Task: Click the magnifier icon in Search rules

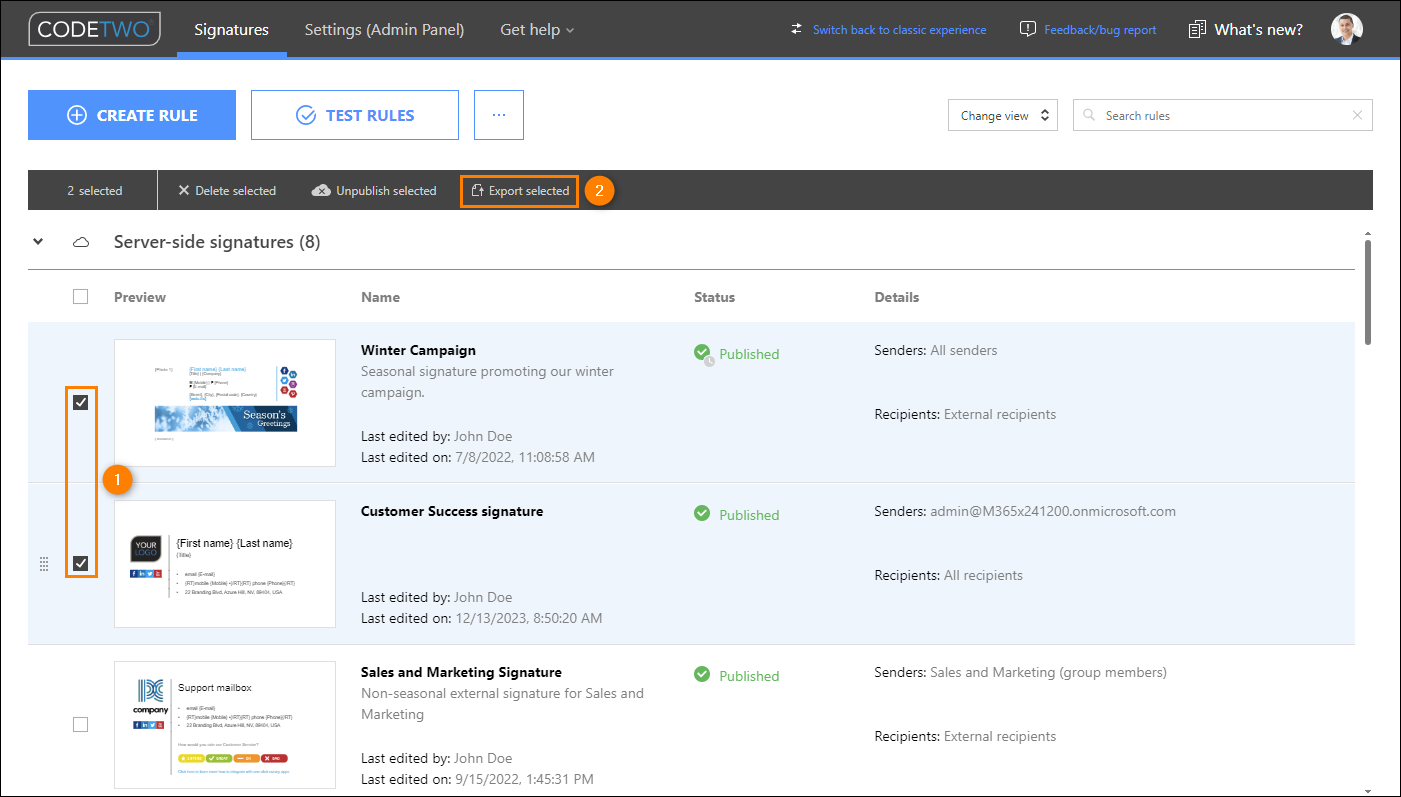Action: 1088,115
